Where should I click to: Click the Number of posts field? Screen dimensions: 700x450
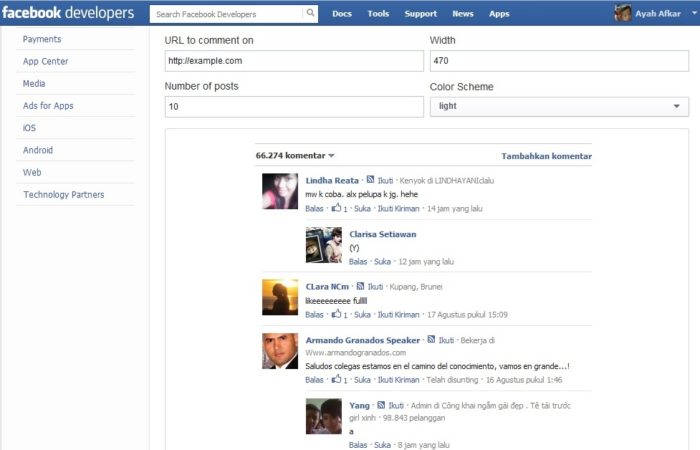(x=294, y=107)
